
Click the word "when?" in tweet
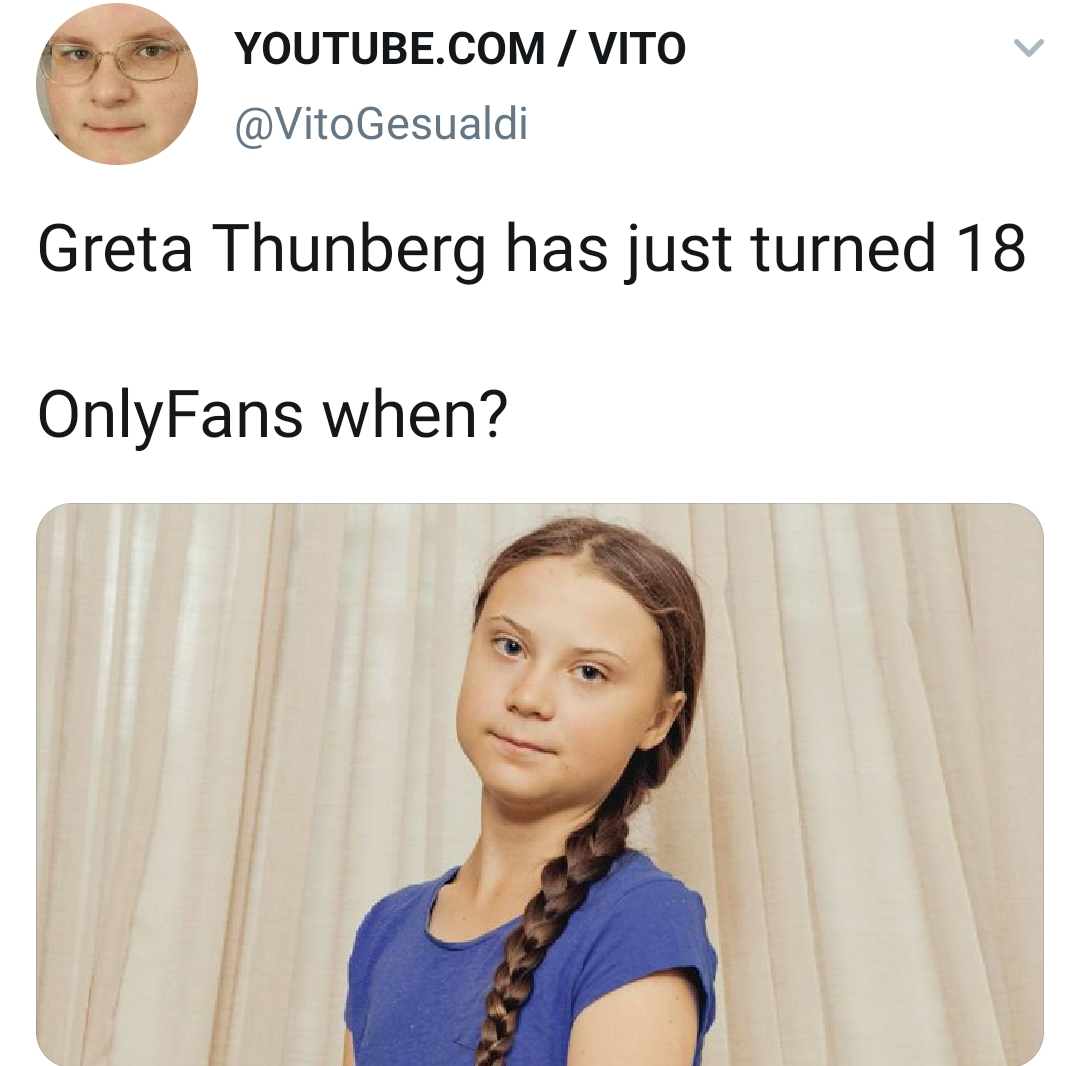[415, 416]
